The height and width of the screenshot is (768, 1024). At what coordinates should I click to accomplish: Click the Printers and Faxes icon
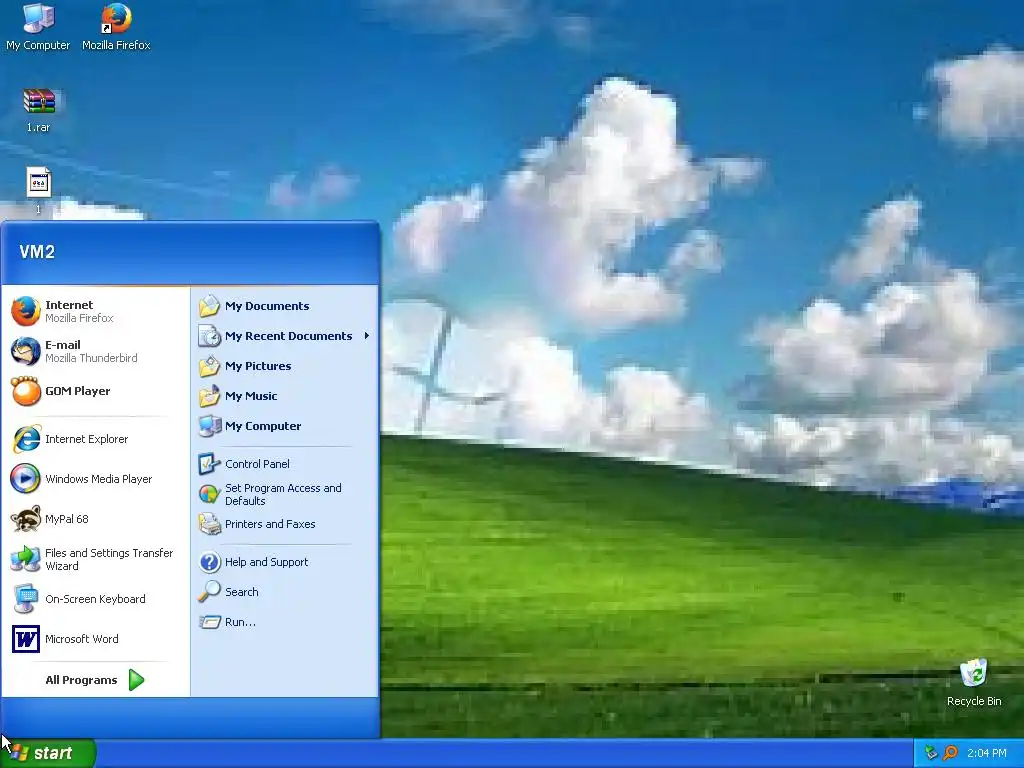210,524
